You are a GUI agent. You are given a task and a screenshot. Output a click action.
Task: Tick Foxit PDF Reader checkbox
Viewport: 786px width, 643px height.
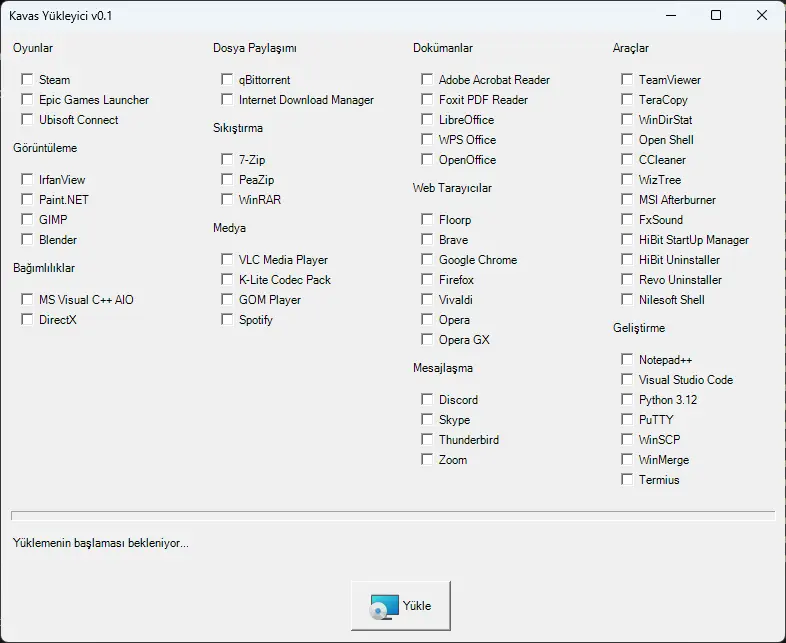[x=427, y=99]
